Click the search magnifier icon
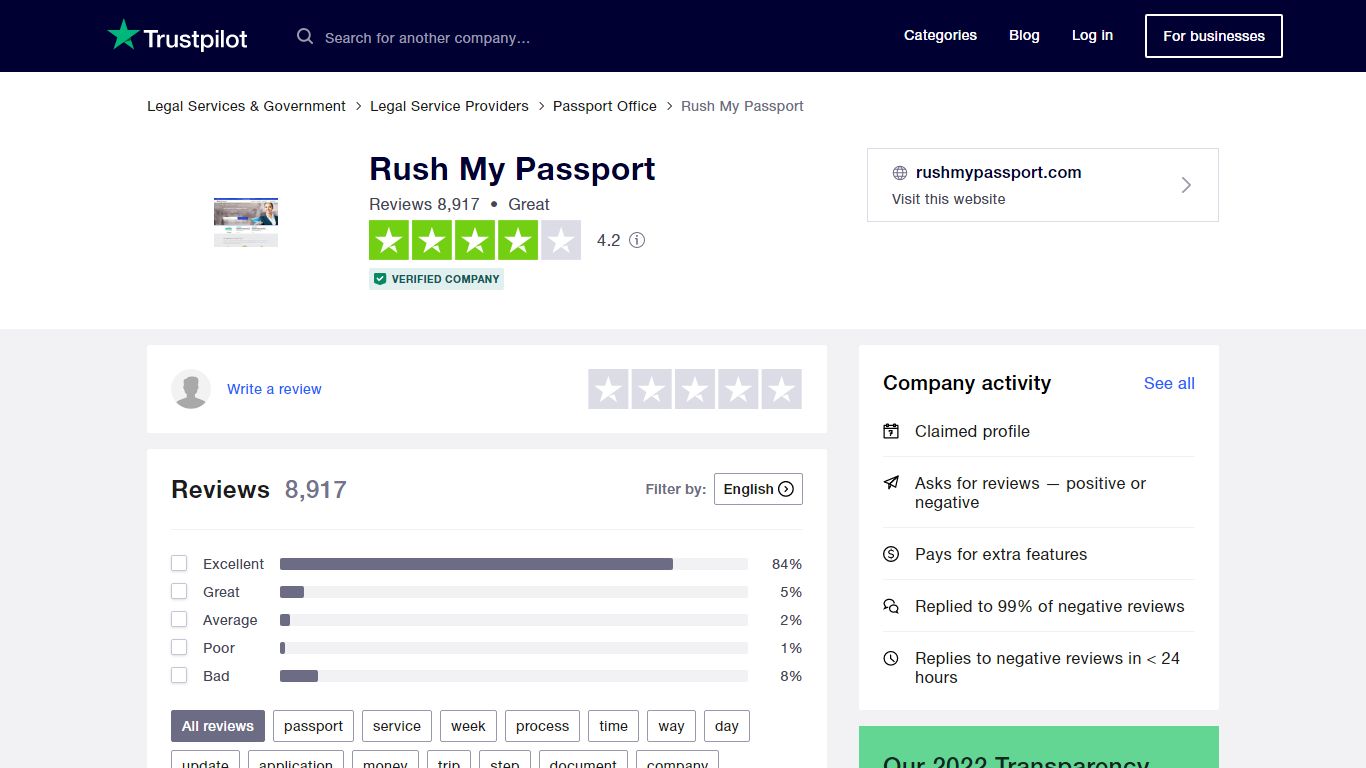The height and width of the screenshot is (768, 1366). [305, 37]
